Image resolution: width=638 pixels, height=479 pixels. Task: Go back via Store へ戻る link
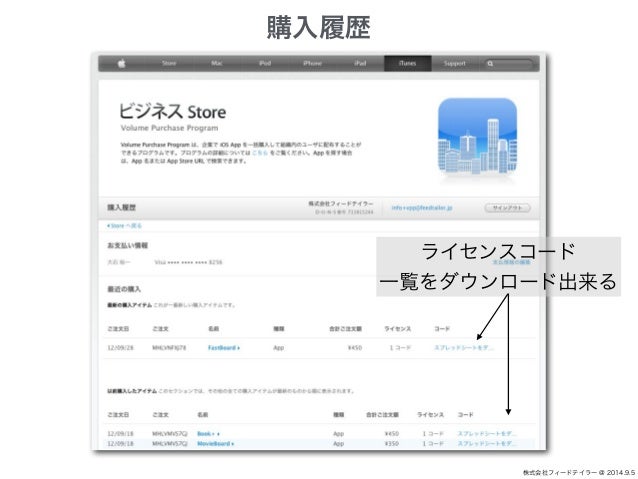[x=125, y=226]
